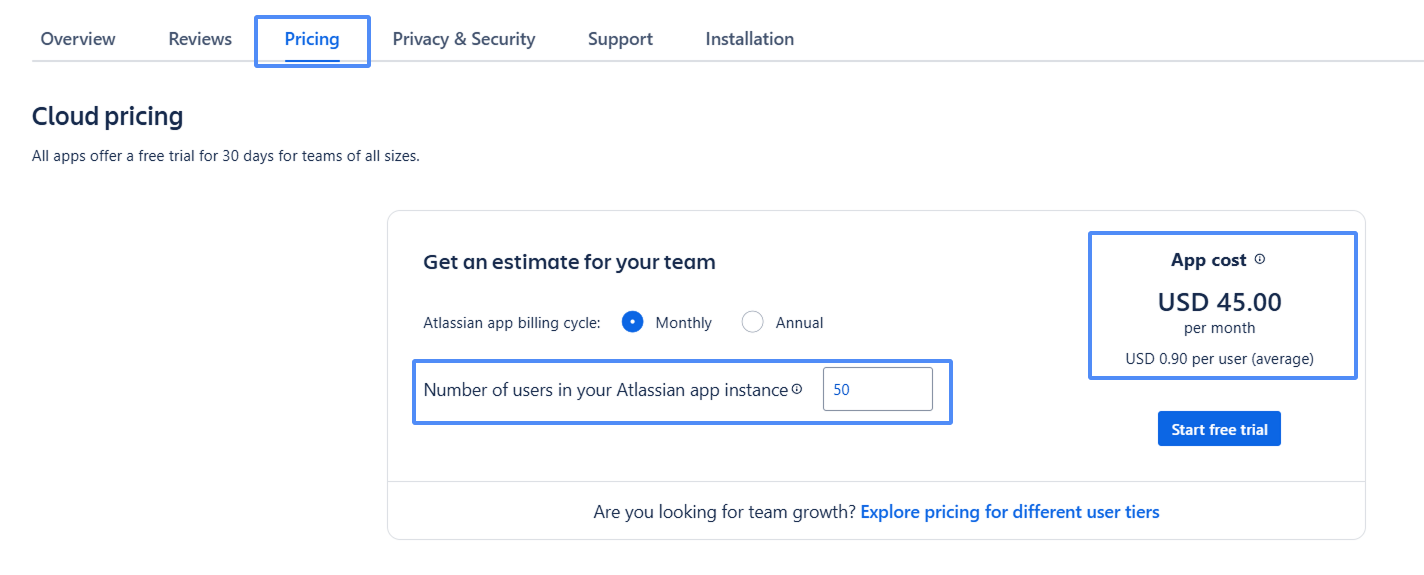Switch to the Installation tab
The width and height of the screenshot is (1424, 575).
click(750, 39)
